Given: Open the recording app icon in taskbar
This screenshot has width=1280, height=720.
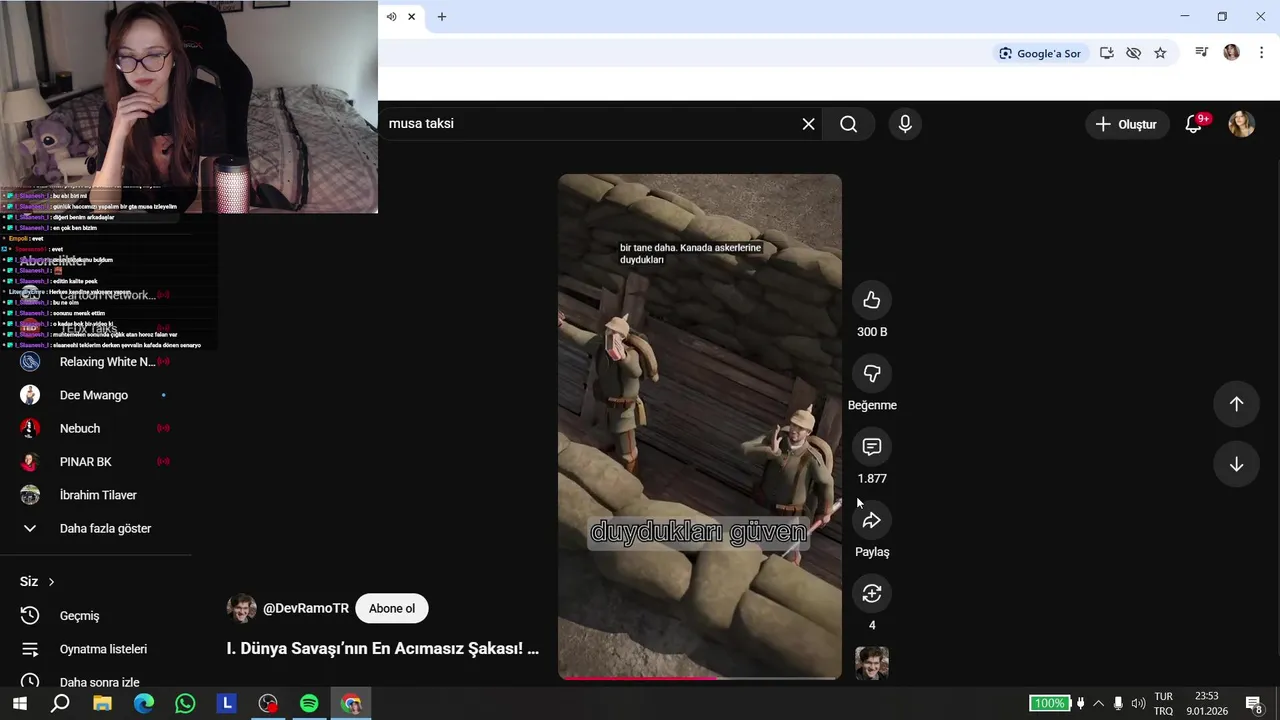Looking at the screenshot, I should click(268, 703).
